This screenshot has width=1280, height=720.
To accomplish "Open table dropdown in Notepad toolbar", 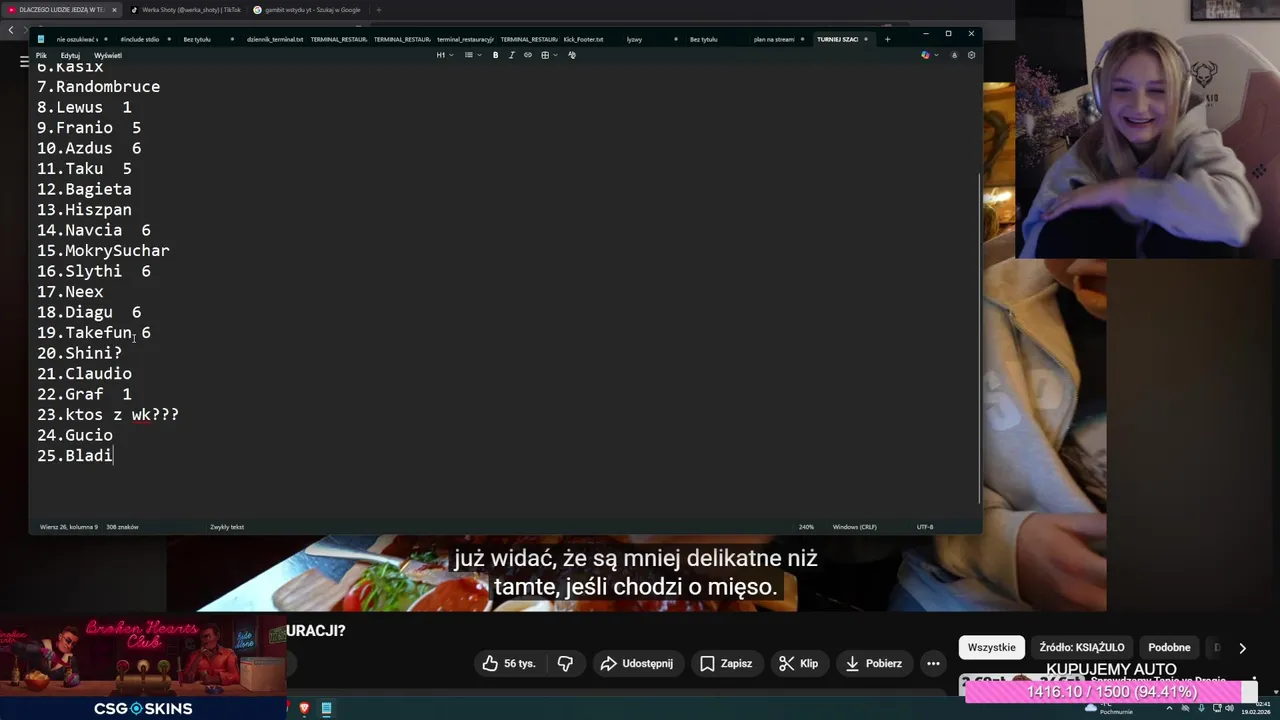I will coord(548,55).
